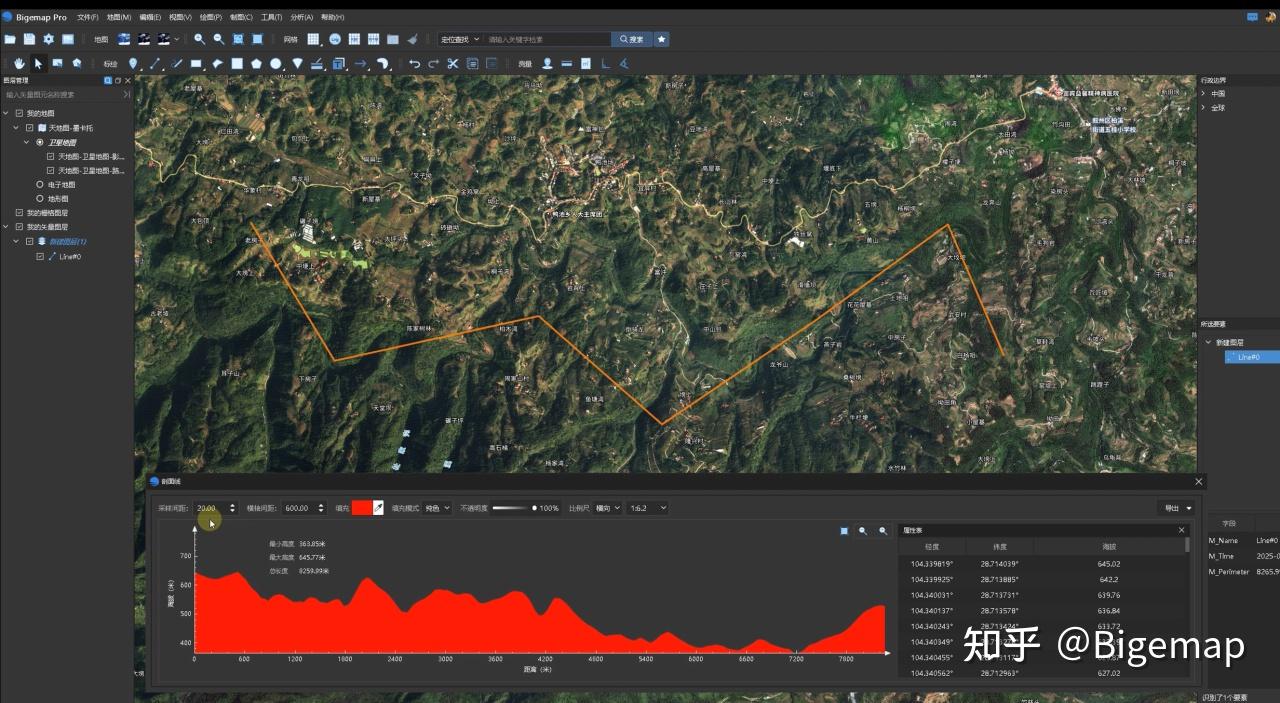The height and width of the screenshot is (703, 1280).
Task: Select the 卫星地图 radio button
Action: click(40, 142)
